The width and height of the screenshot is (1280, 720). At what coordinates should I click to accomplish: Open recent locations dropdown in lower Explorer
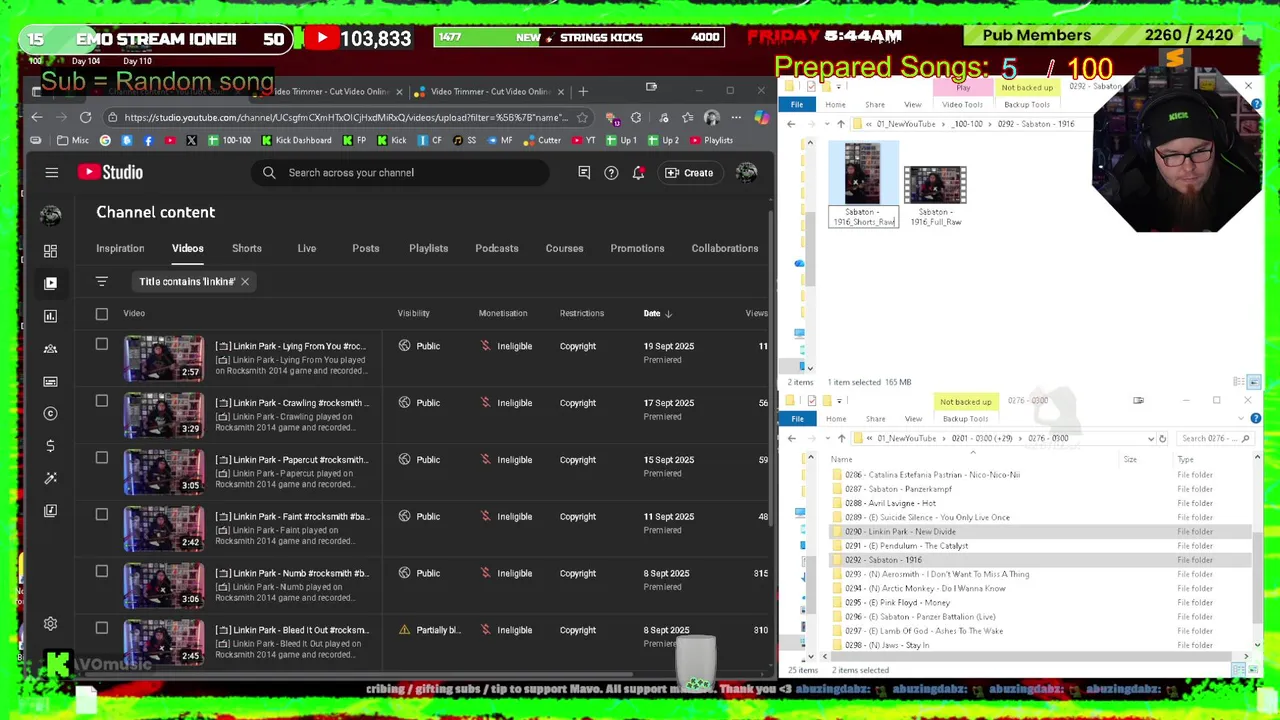pos(826,439)
